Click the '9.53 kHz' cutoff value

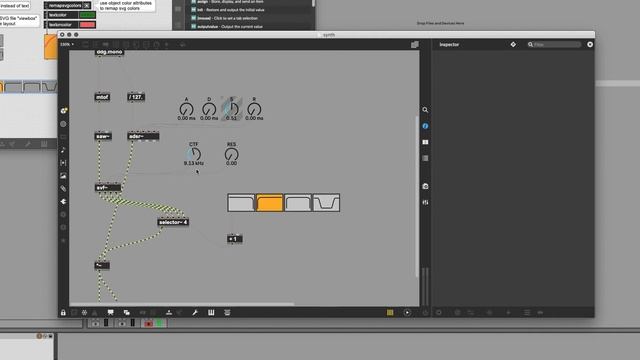point(193,163)
